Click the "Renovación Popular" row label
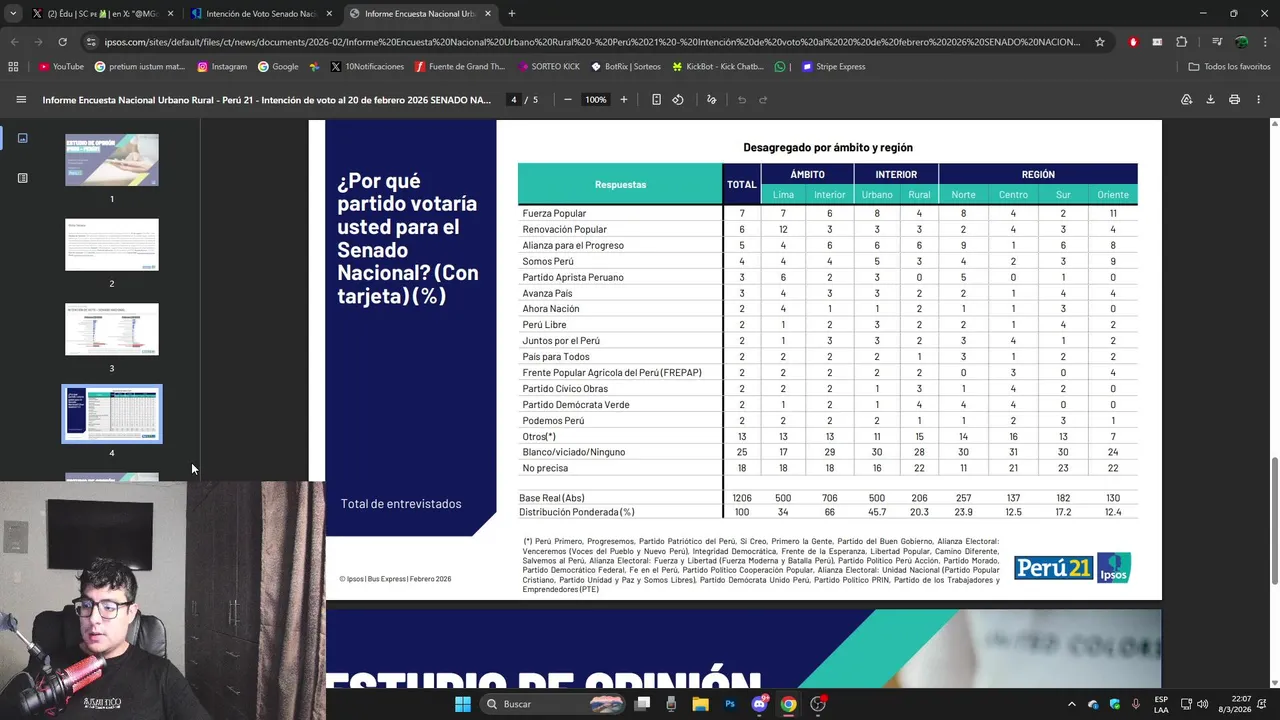 [x=564, y=229]
